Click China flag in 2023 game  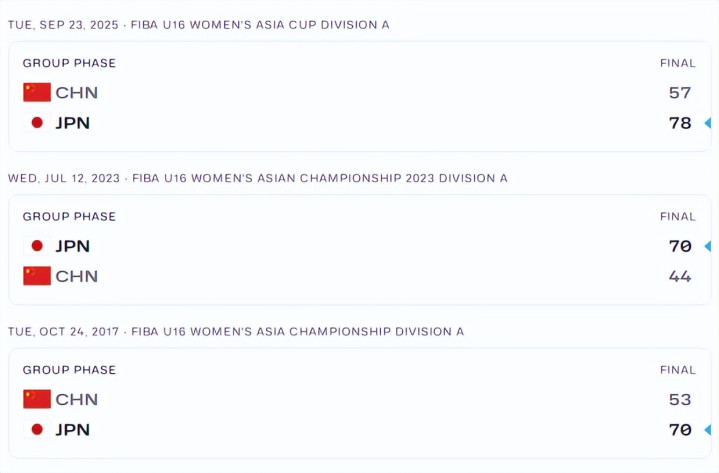pos(37,276)
